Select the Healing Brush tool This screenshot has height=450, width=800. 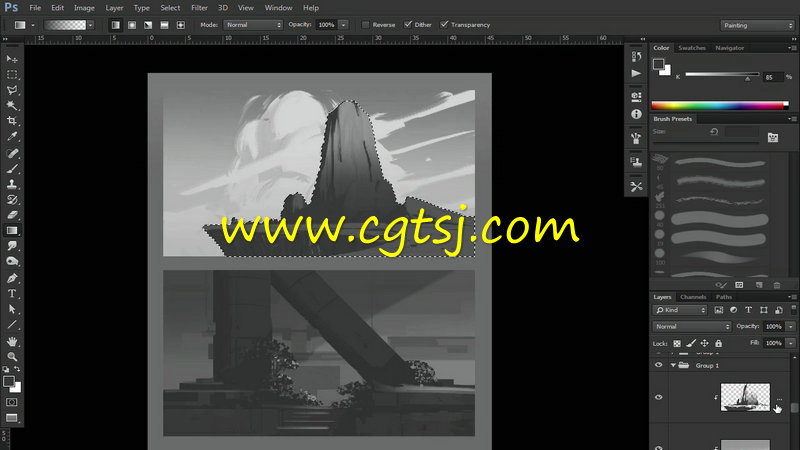coord(12,153)
